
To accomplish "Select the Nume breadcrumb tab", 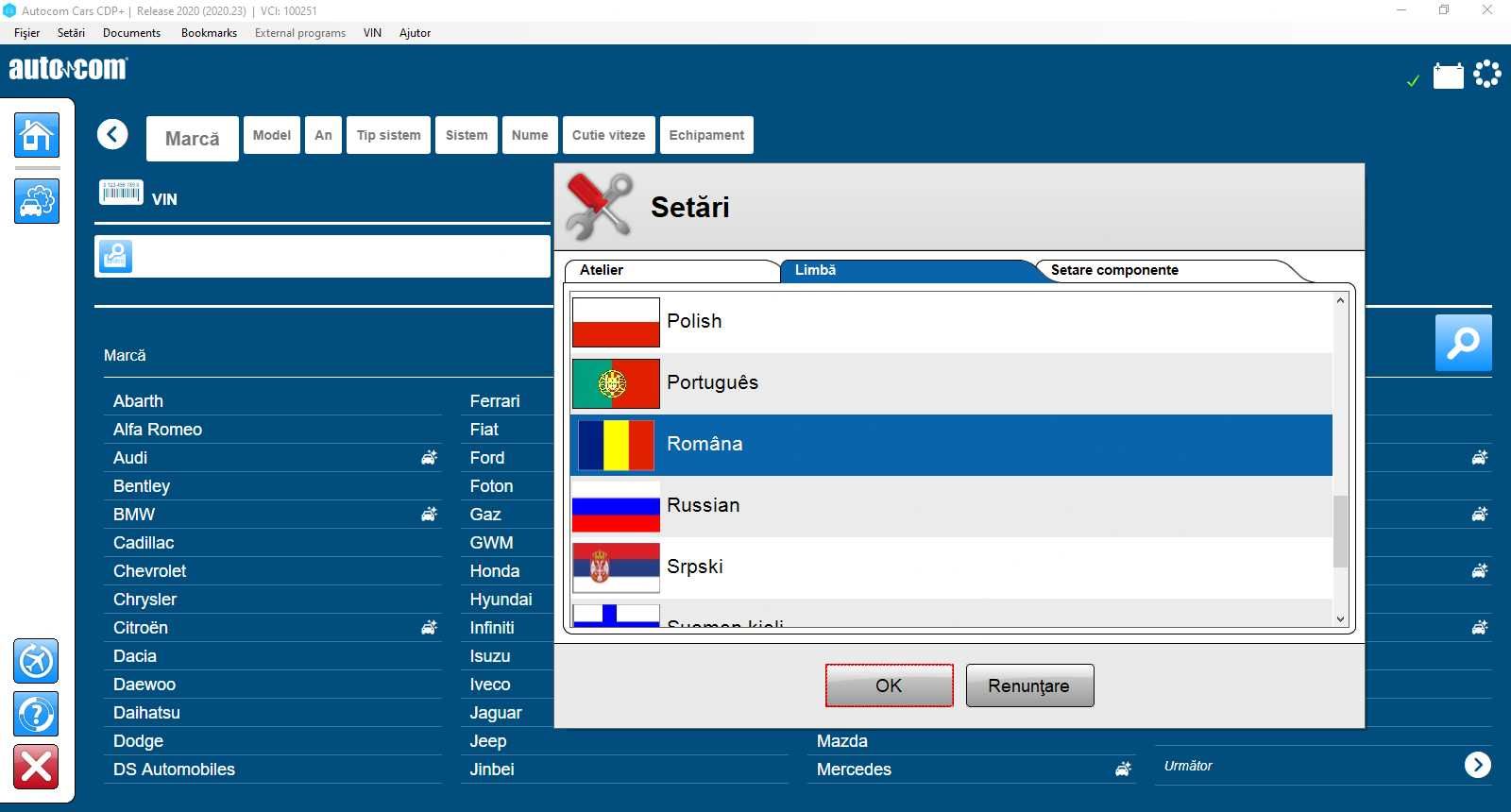I will 530,135.
